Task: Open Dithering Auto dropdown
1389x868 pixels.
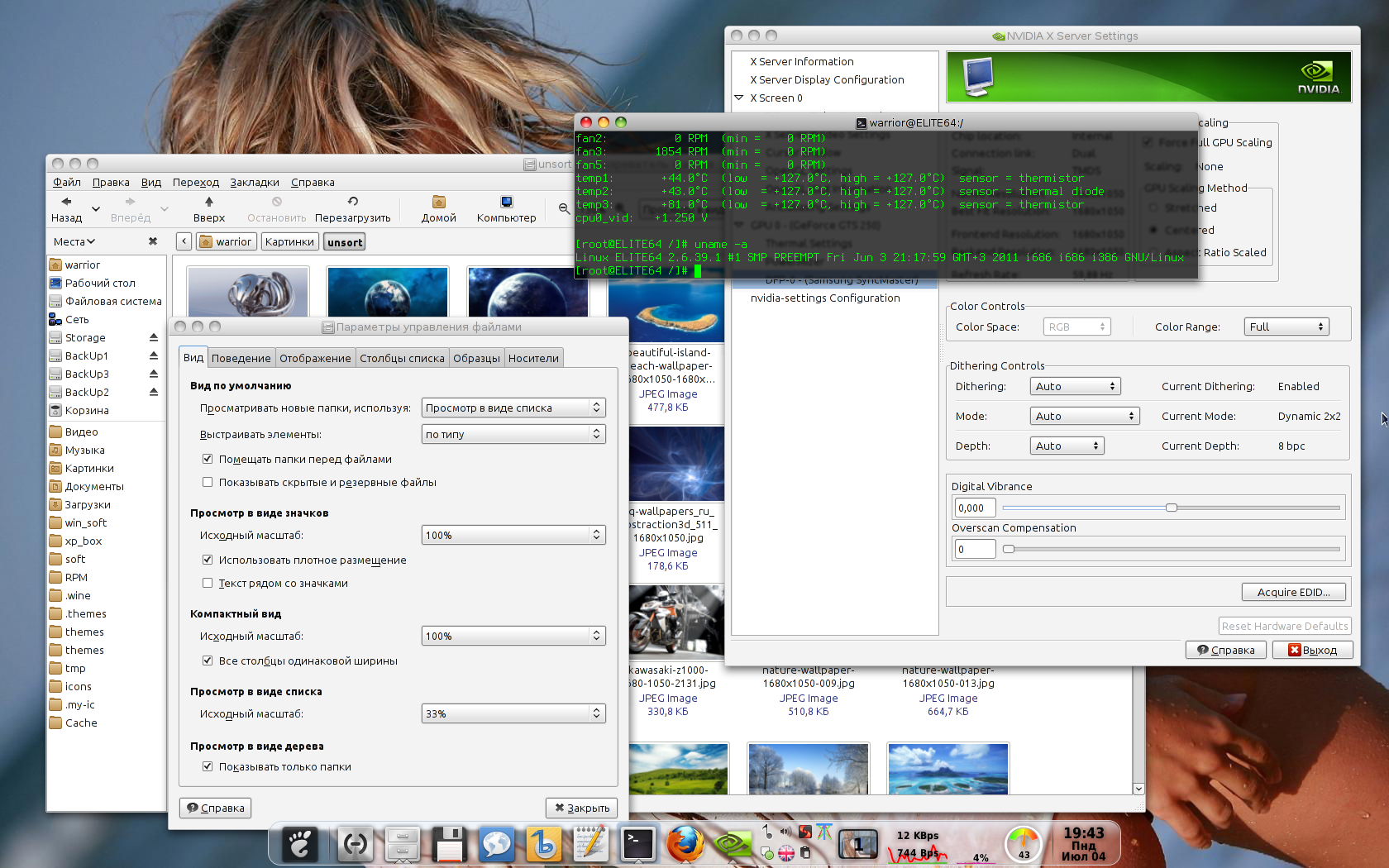Action: click(x=1075, y=386)
